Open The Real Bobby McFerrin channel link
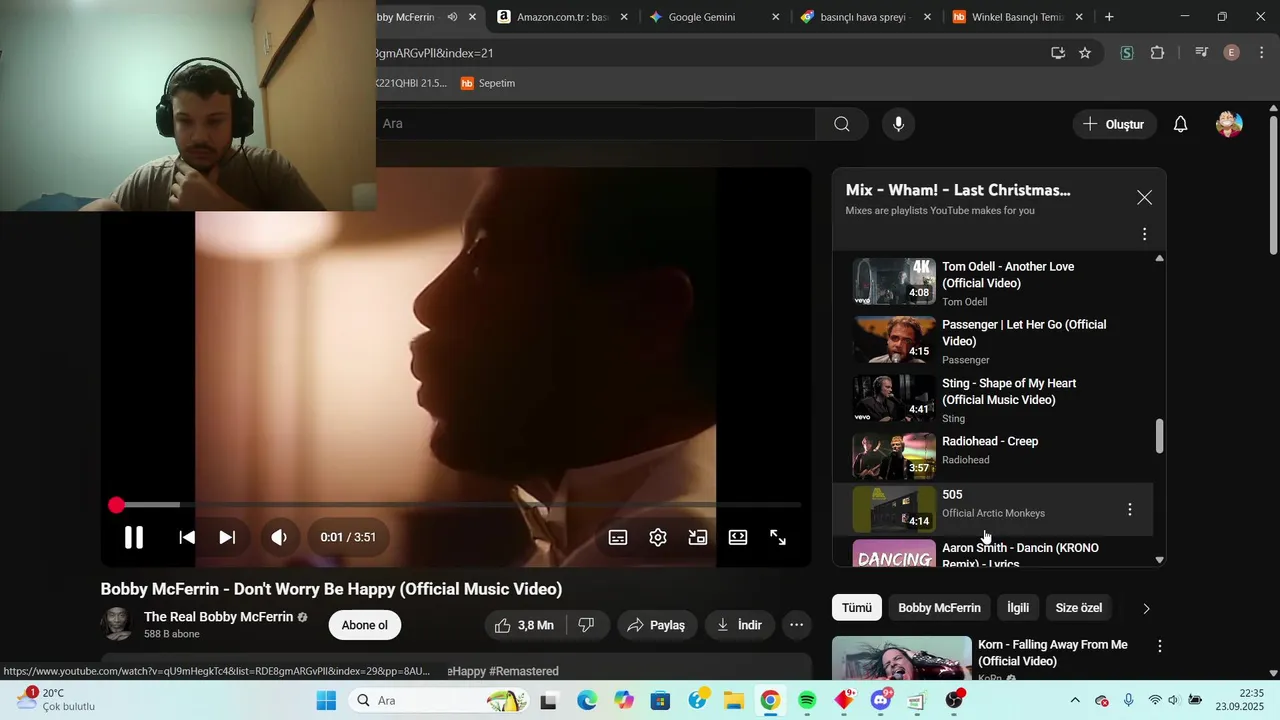 (x=218, y=617)
